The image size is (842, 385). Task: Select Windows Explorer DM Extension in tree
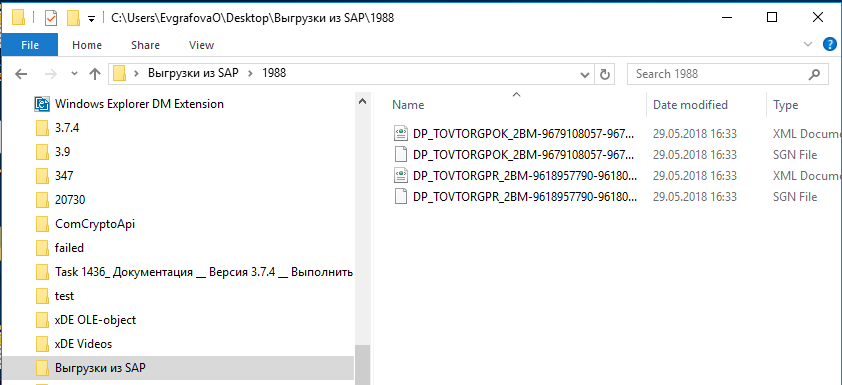pos(139,104)
